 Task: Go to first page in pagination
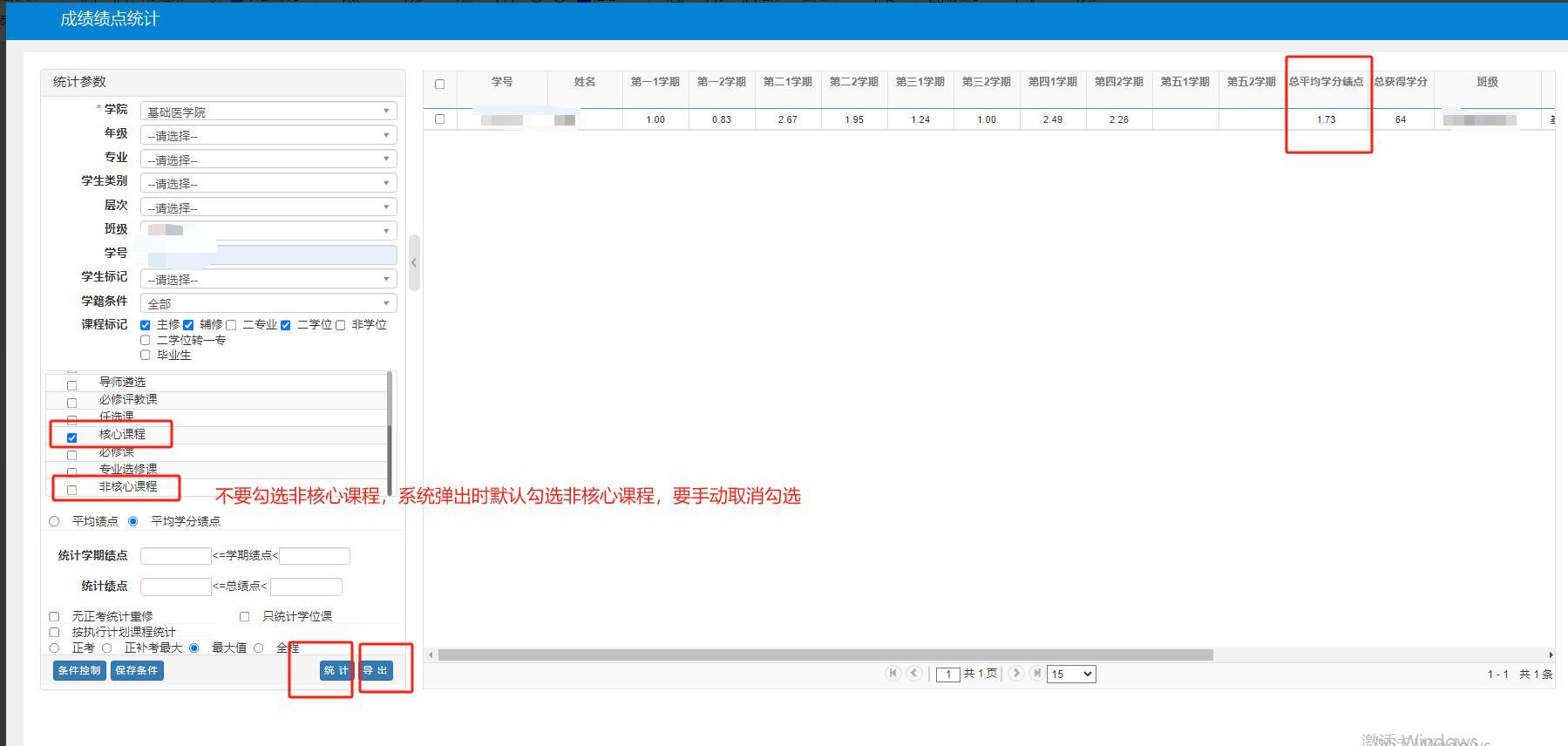(x=893, y=673)
